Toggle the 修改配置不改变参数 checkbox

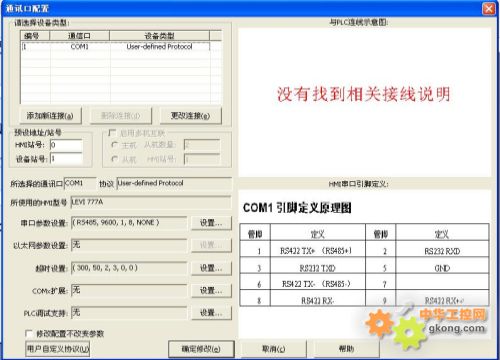[x=29, y=333]
